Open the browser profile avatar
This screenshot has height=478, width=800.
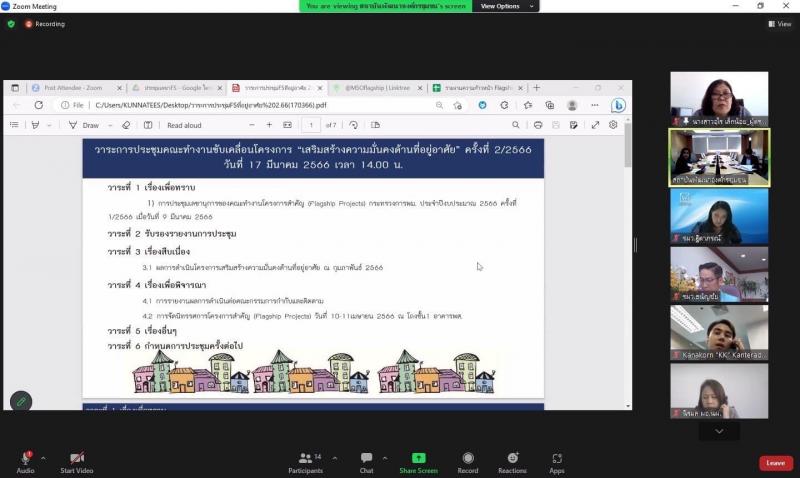572,105
